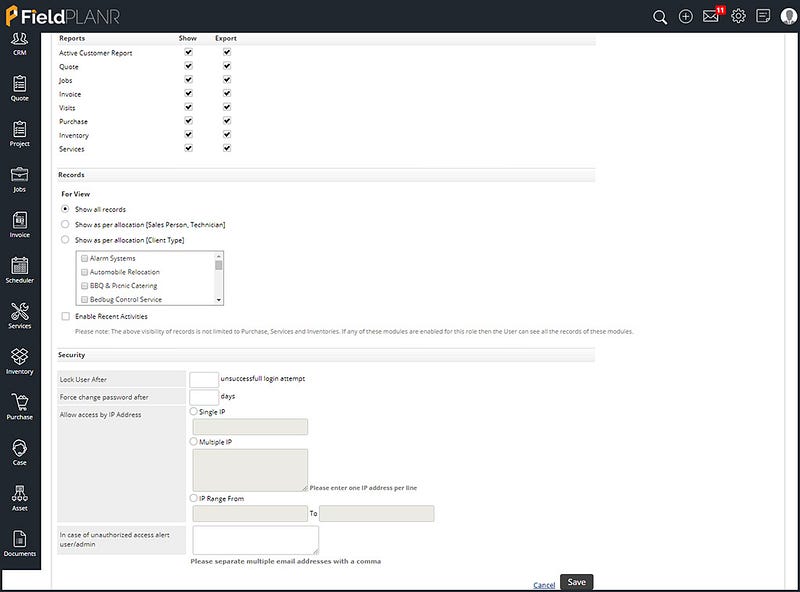Toggle Export checkbox for Jobs report
Image resolution: width=800 pixels, height=592 pixels.
click(x=227, y=80)
